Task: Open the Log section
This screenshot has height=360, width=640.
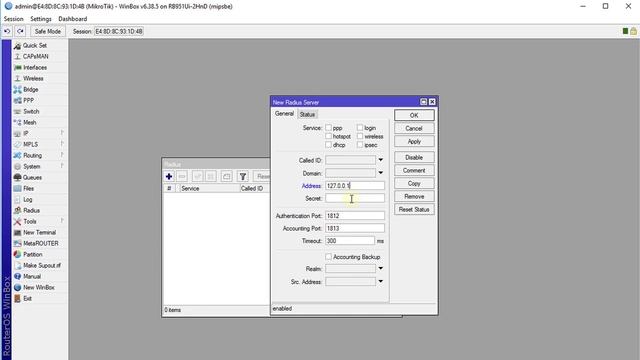Action: [27, 200]
